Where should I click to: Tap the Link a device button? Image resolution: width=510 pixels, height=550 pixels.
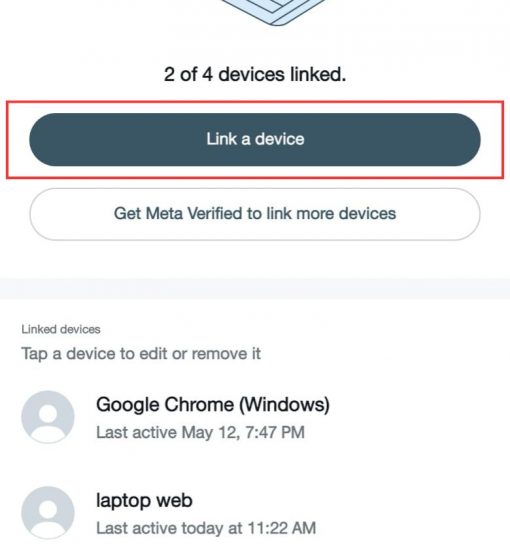tap(255, 139)
